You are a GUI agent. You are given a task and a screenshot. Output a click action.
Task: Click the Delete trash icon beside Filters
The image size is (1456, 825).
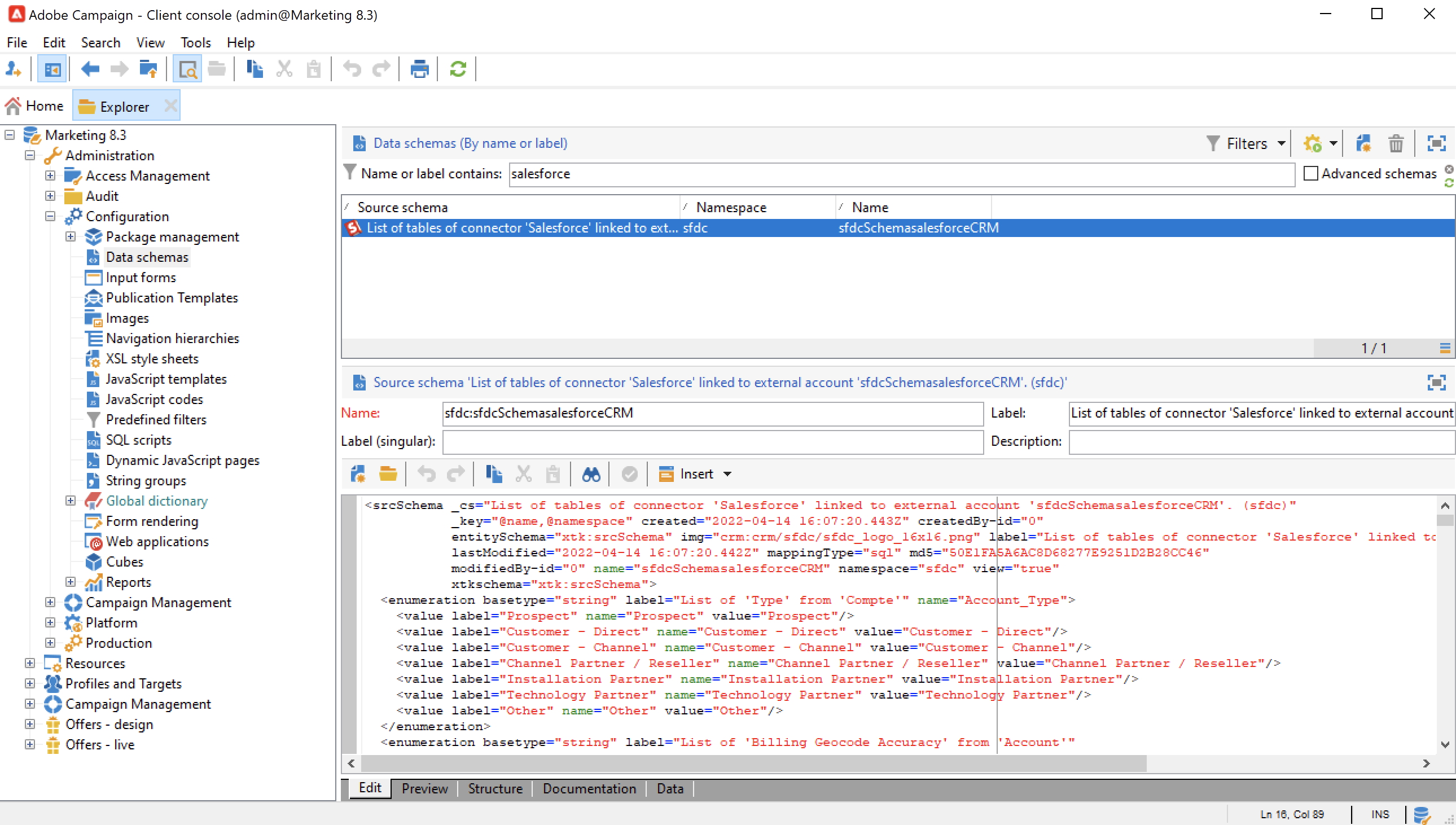(x=1396, y=143)
